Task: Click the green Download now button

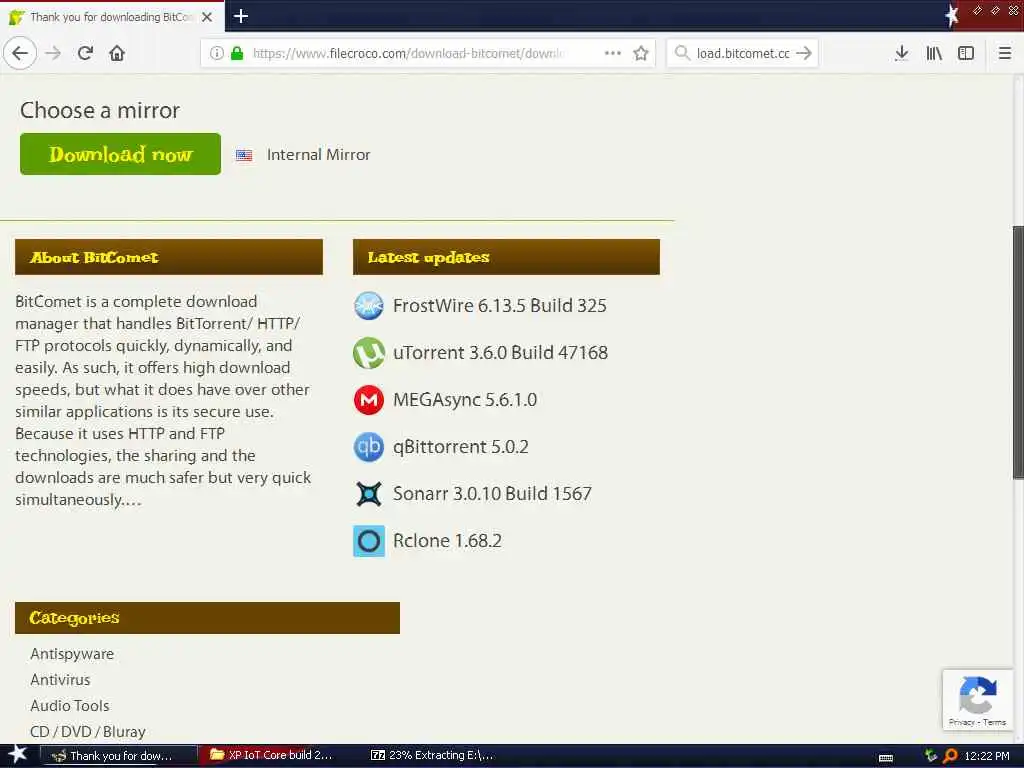Action: tap(120, 154)
